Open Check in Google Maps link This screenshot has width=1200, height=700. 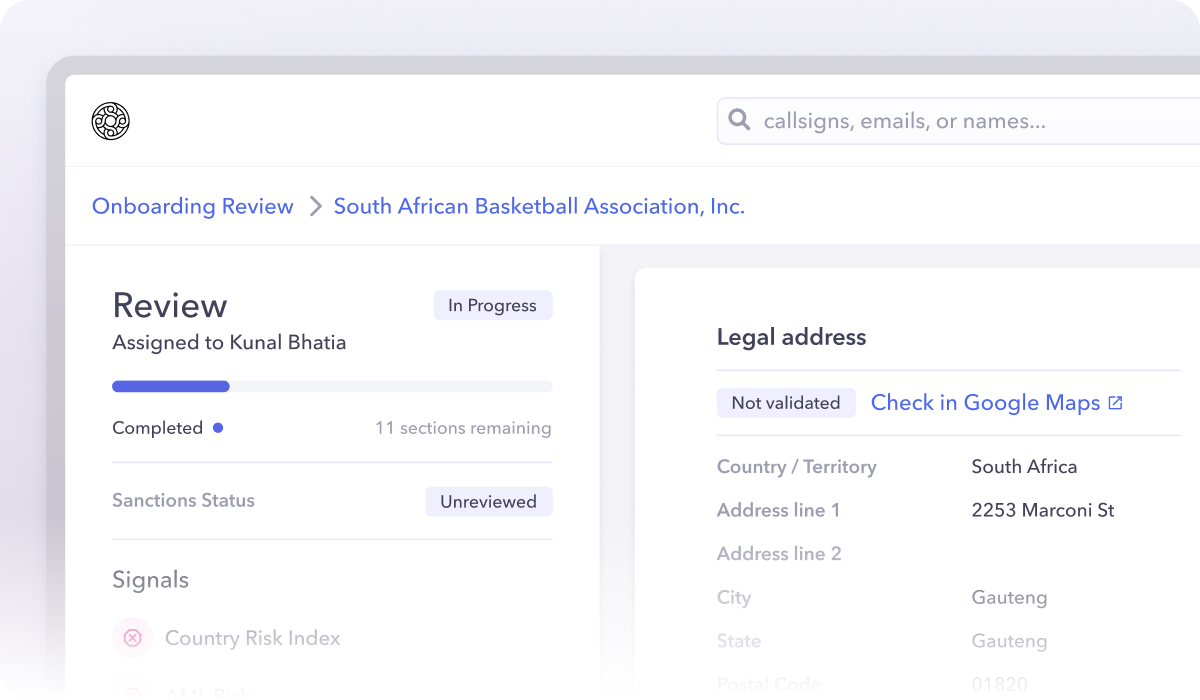[x=997, y=403]
